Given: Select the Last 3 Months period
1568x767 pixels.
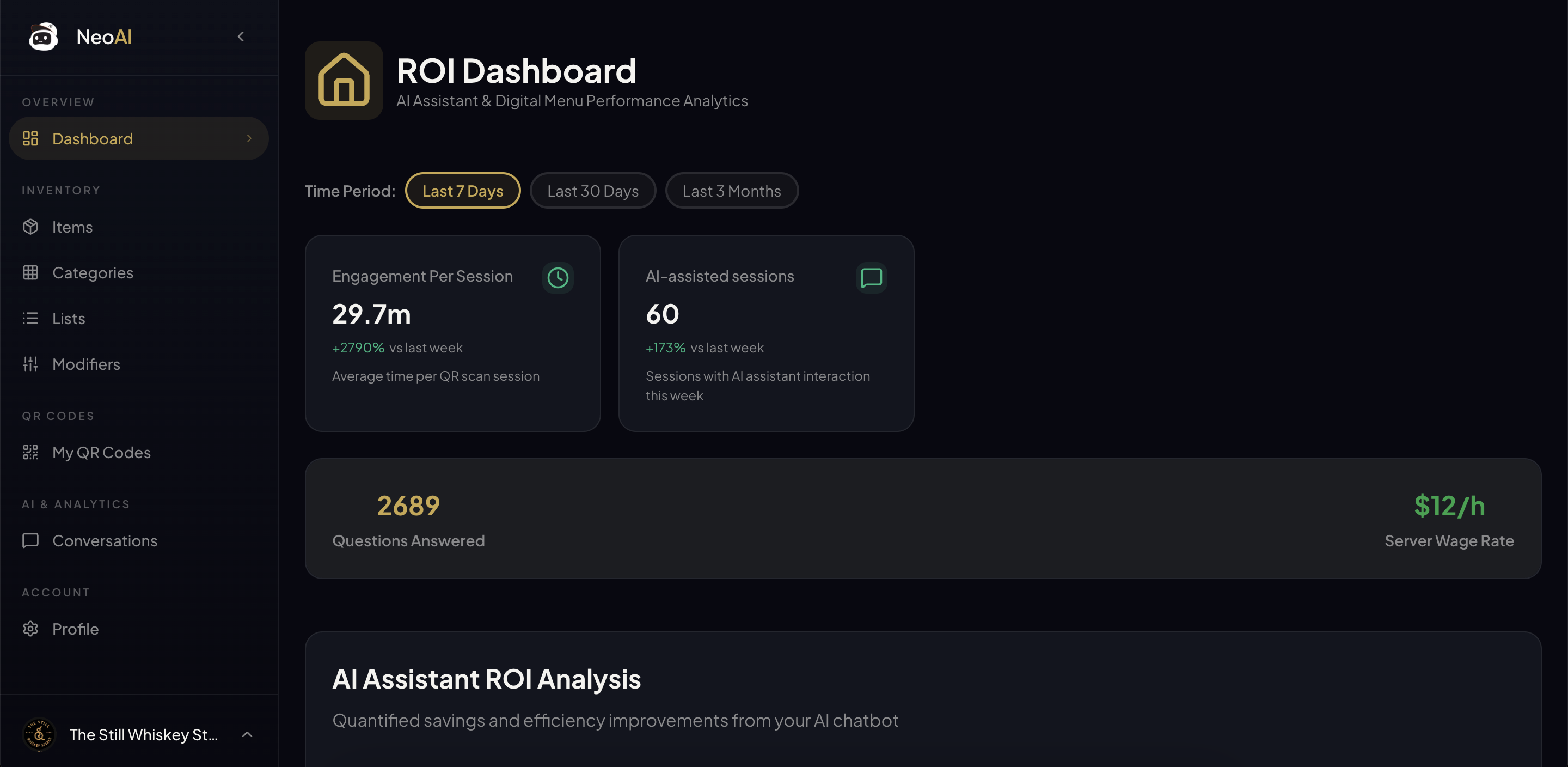Looking at the screenshot, I should click(732, 191).
